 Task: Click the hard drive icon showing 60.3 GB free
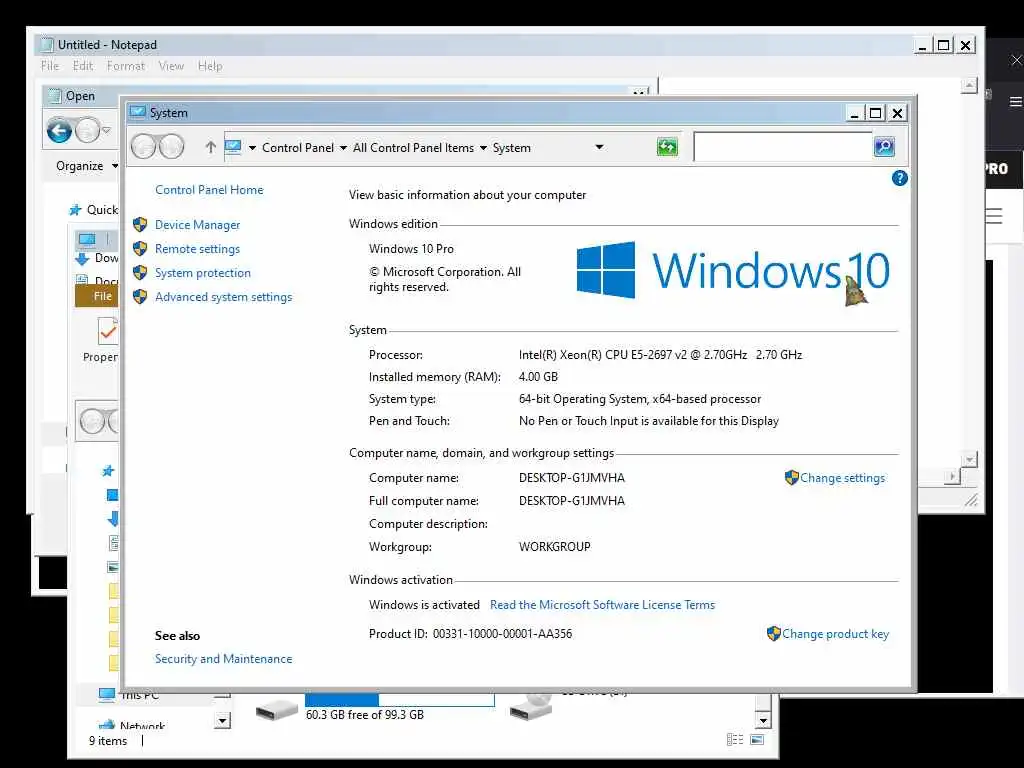pyautogui.click(x=276, y=709)
